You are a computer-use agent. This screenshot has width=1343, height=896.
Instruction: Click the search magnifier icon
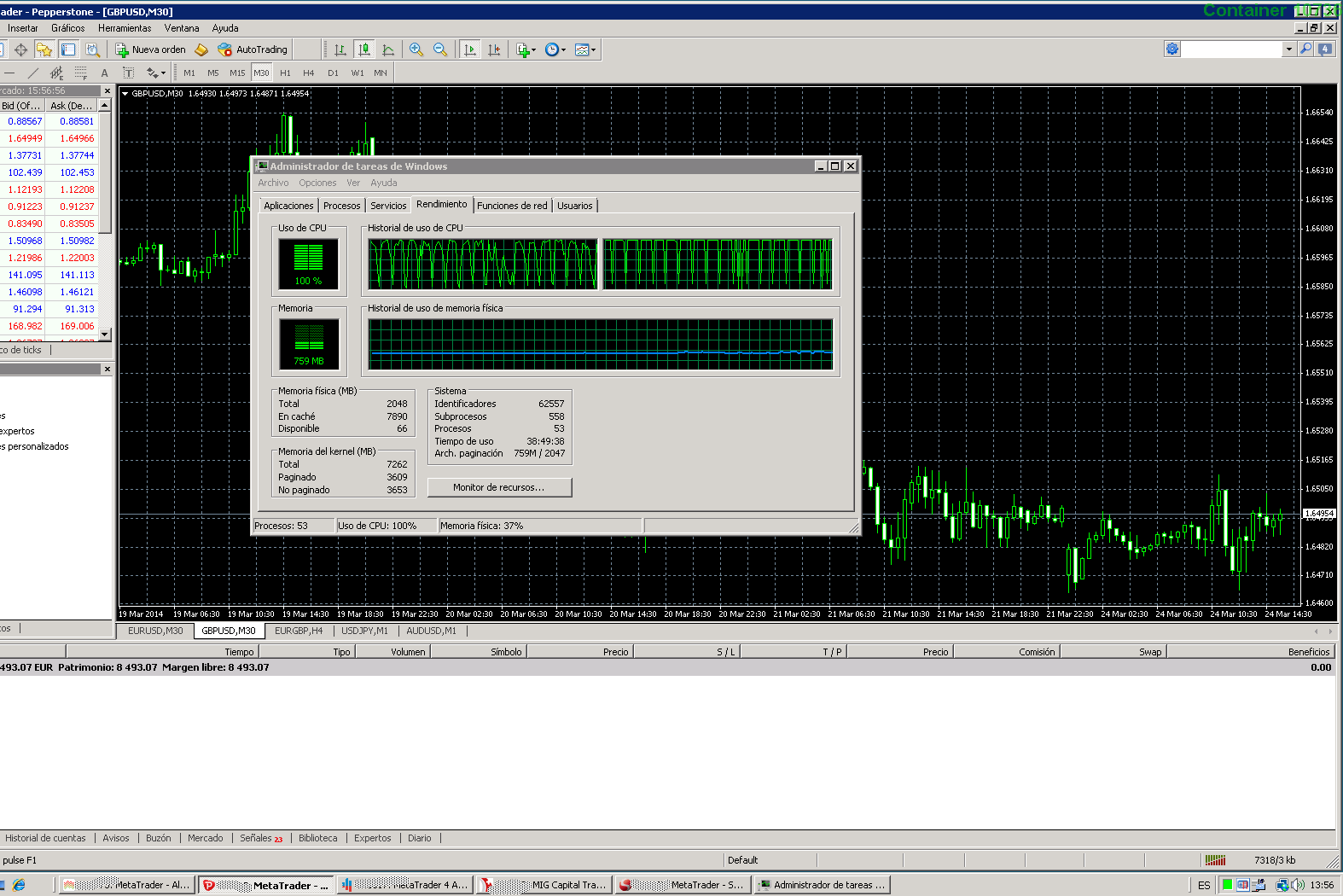click(x=1305, y=49)
